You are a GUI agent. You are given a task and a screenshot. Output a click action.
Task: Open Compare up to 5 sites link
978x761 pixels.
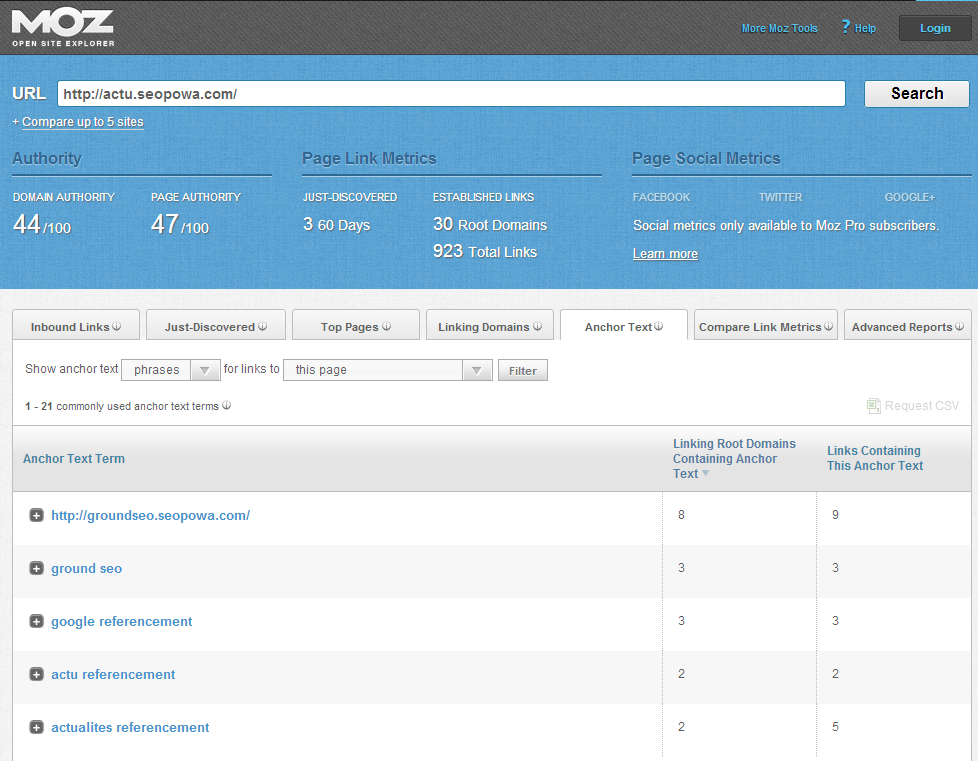[82, 122]
